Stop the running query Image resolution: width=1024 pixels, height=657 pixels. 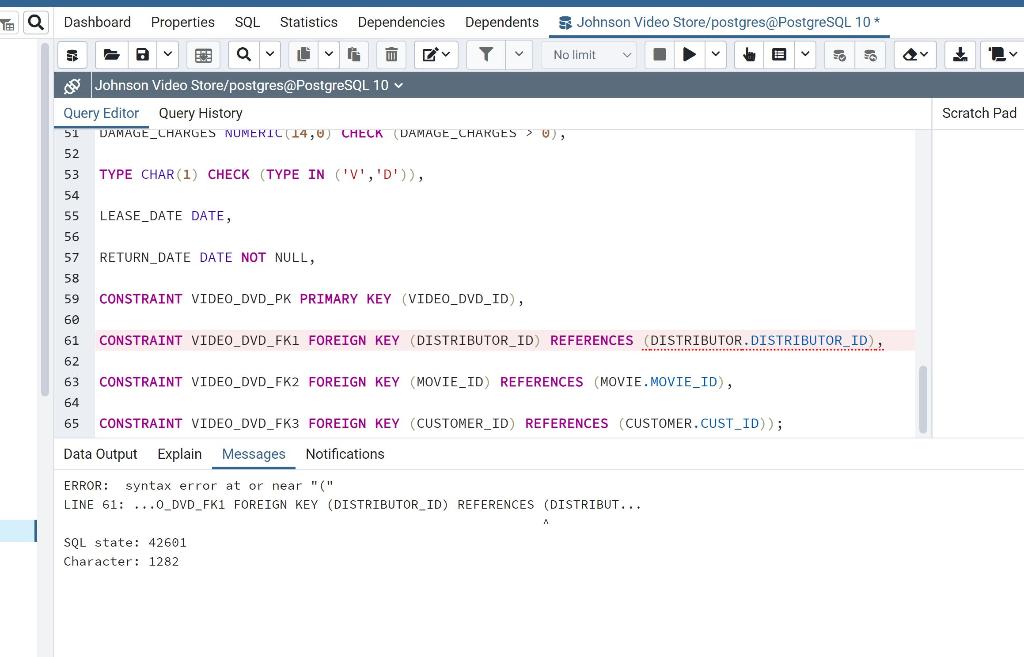click(x=659, y=55)
